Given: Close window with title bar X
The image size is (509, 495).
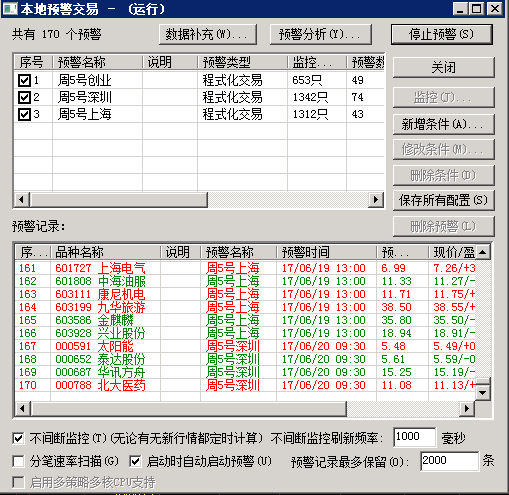Looking at the screenshot, I should pos(495,9).
